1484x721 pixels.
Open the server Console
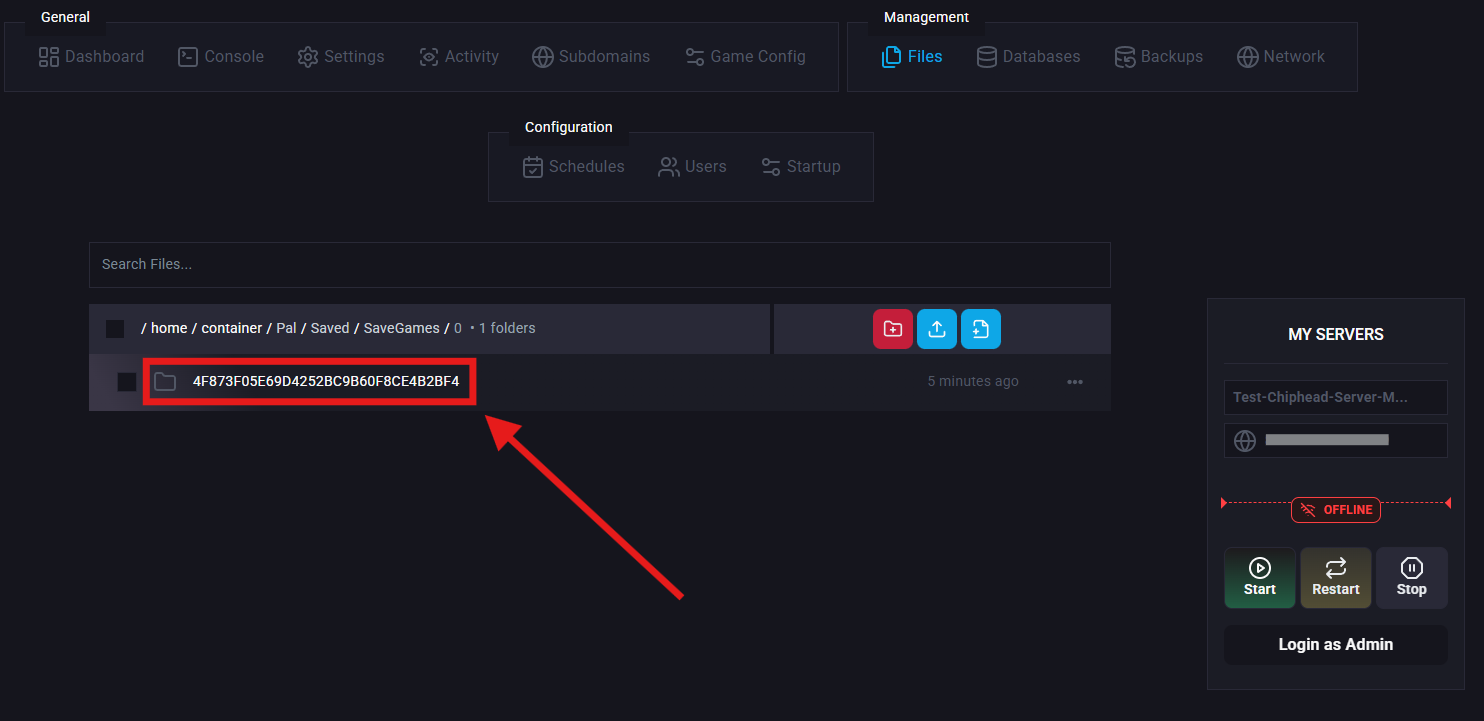click(221, 57)
